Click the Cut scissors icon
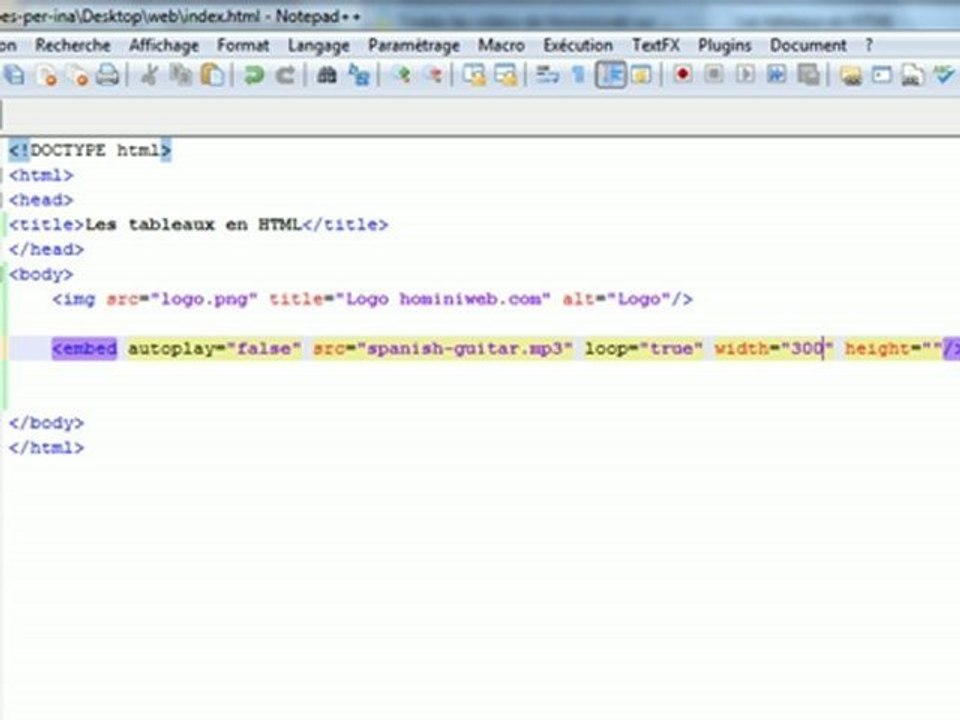The width and height of the screenshot is (960, 720). click(x=149, y=75)
